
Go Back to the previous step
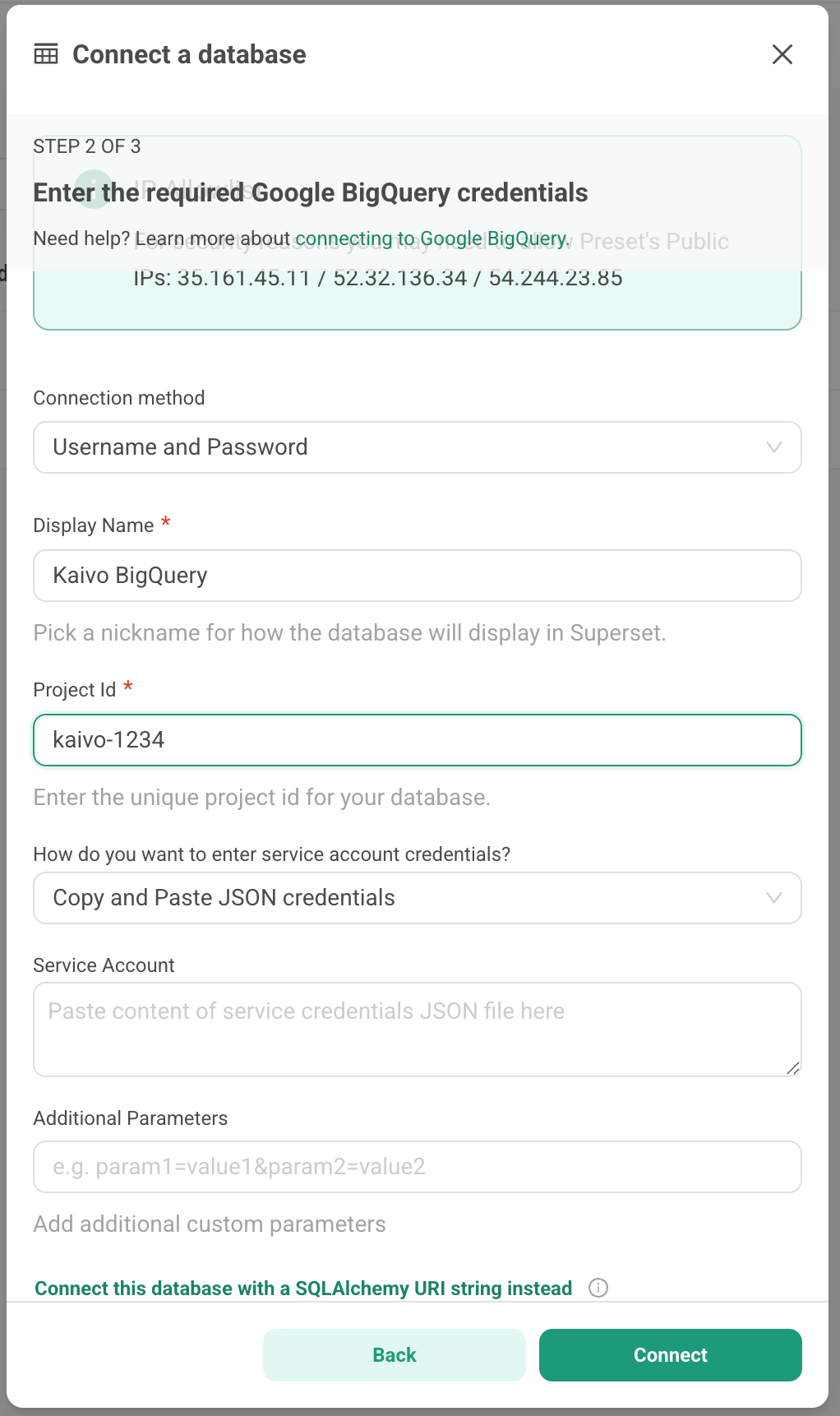(395, 1355)
